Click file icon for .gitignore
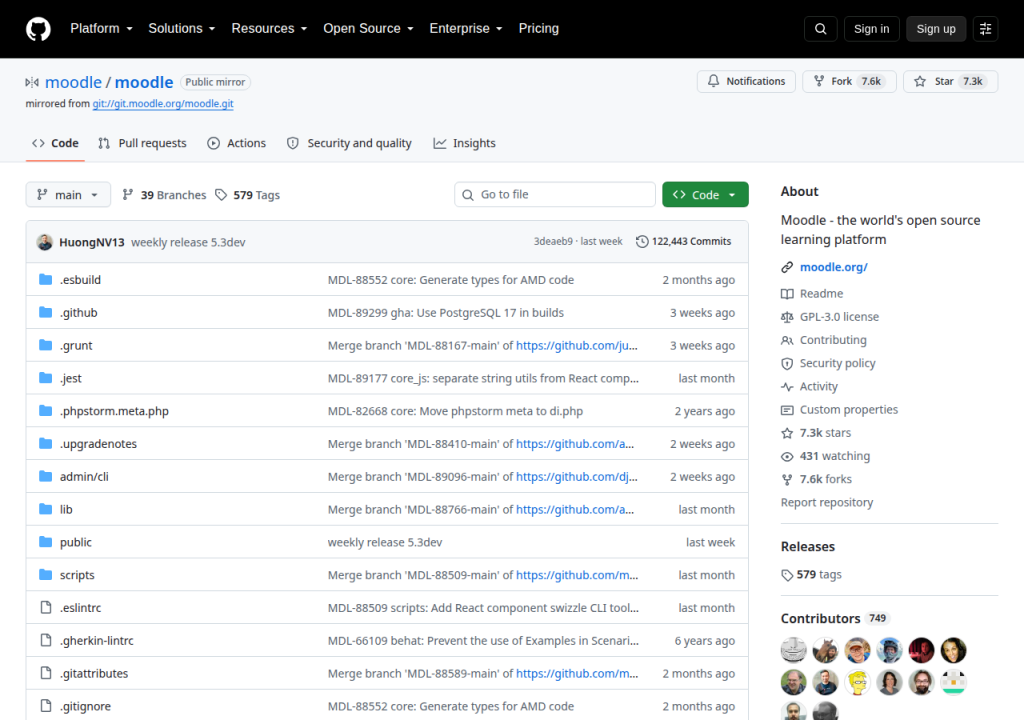The image size is (1024, 720). point(46,706)
